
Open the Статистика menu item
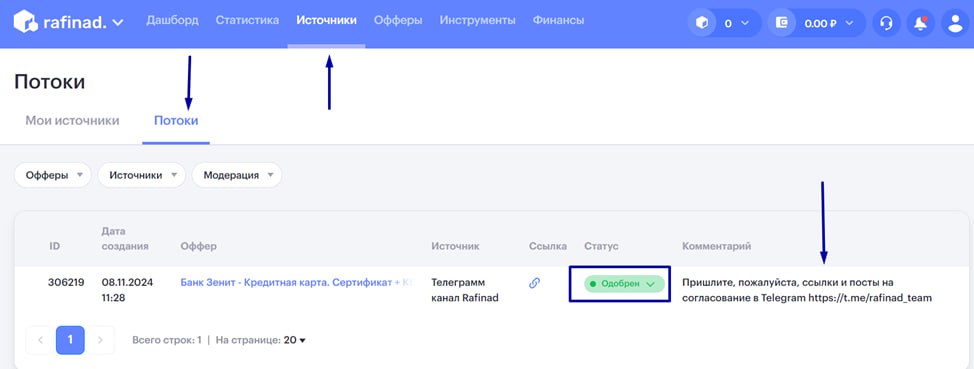[x=247, y=20]
